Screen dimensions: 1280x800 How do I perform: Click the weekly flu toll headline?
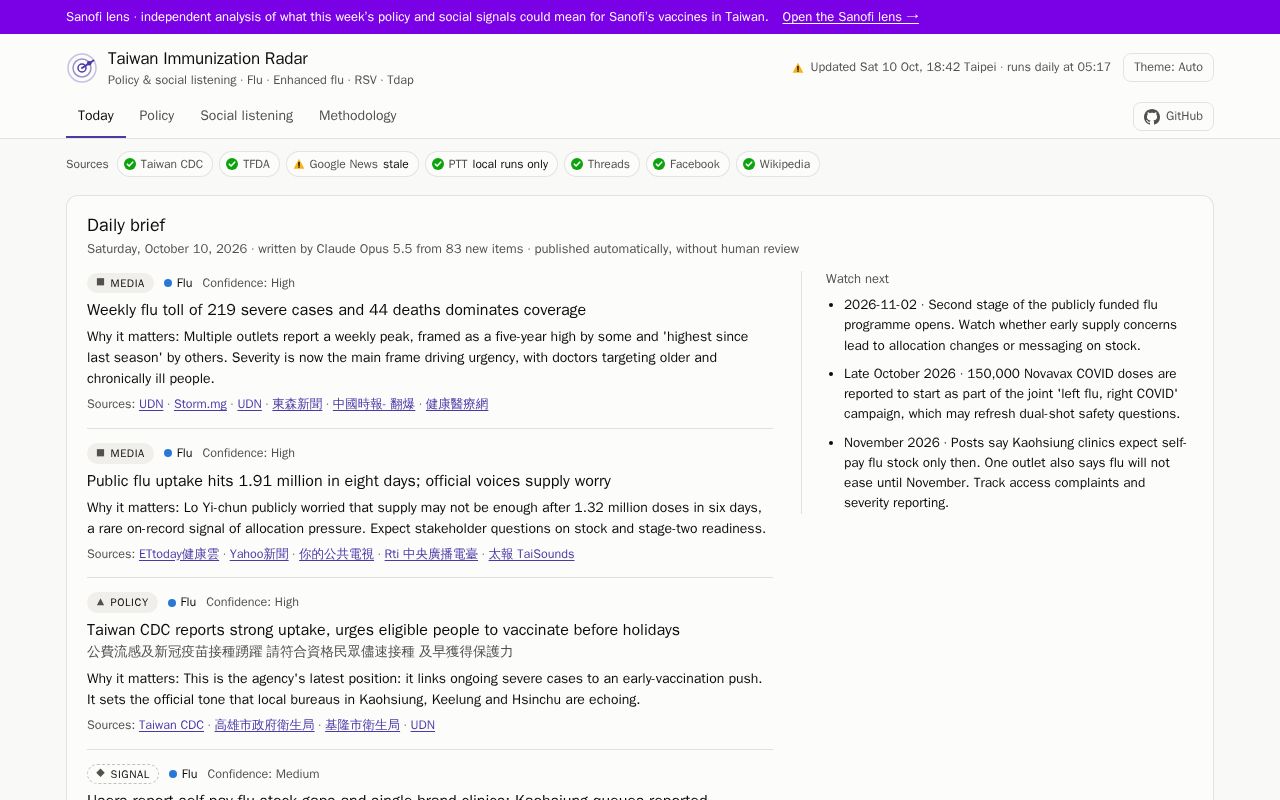point(336,310)
